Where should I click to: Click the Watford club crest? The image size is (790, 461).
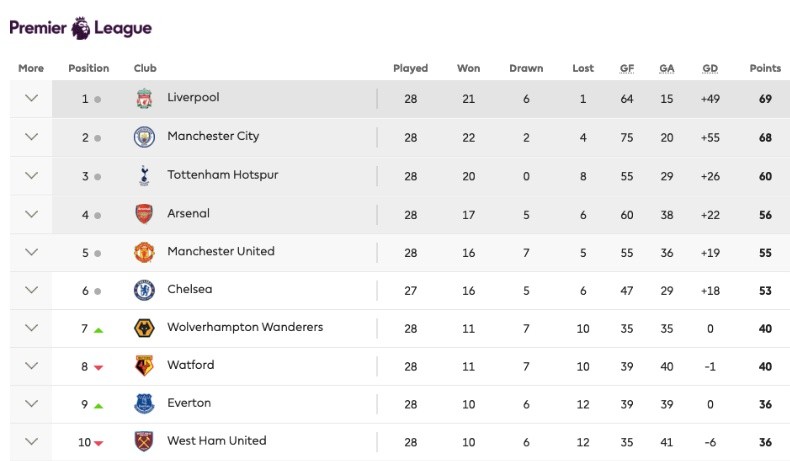pyautogui.click(x=144, y=366)
